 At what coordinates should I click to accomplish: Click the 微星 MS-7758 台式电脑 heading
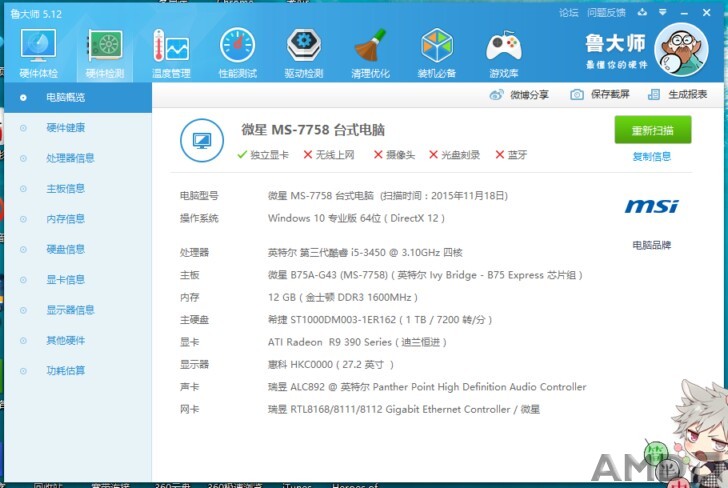pyautogui.click(x=313, y=130)
